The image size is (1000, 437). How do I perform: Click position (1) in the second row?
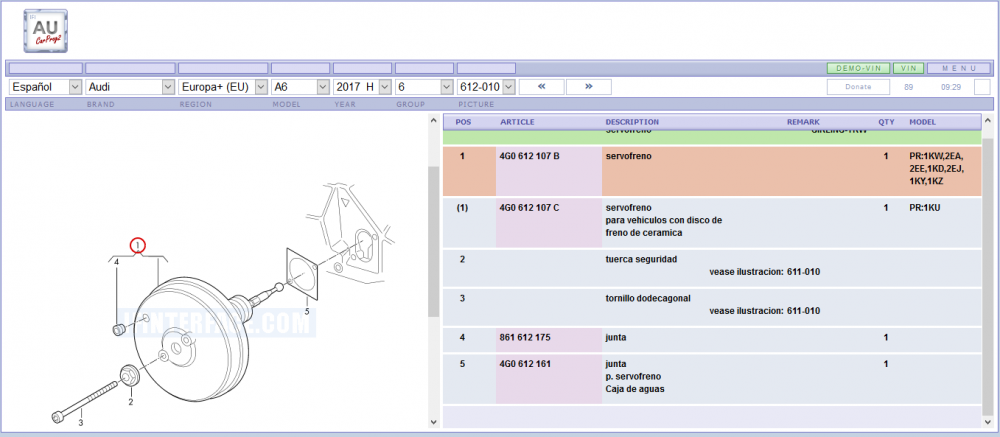[464, 207]
